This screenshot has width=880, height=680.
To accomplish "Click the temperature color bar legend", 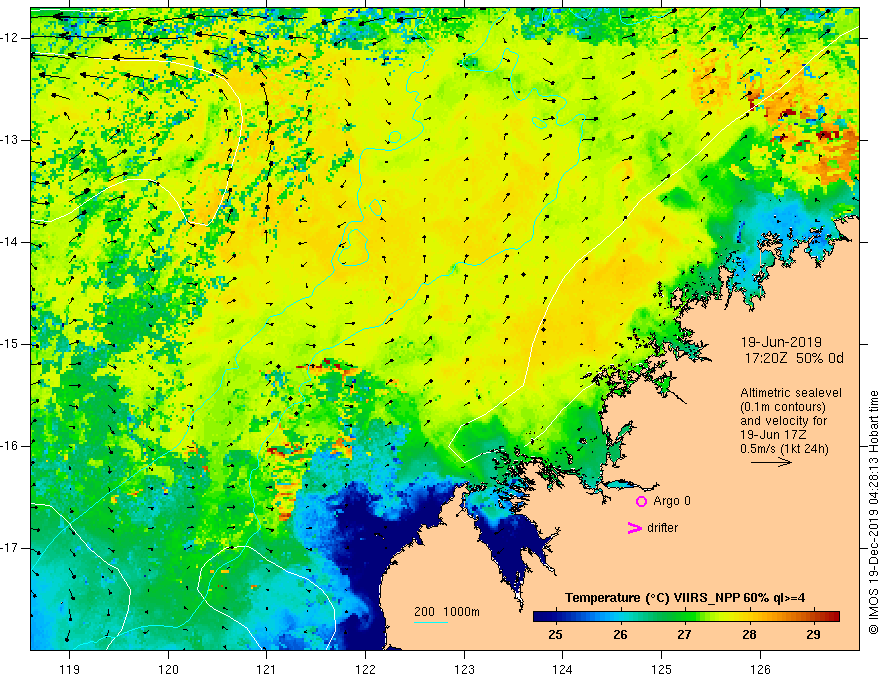I will 686,617.
